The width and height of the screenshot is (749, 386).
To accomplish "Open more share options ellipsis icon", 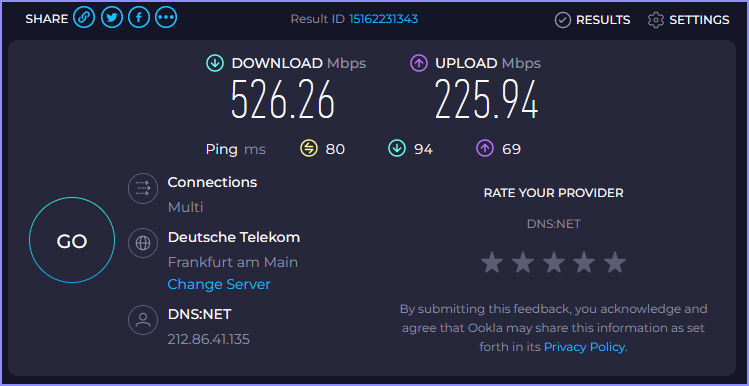I will click(x=166, y=18).
